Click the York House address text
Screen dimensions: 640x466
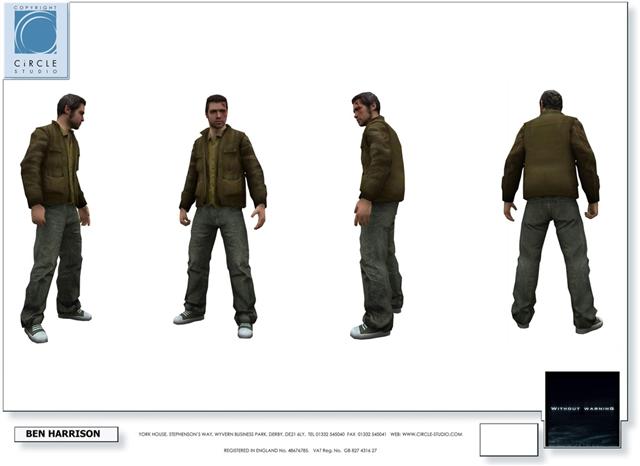(222, 435)
